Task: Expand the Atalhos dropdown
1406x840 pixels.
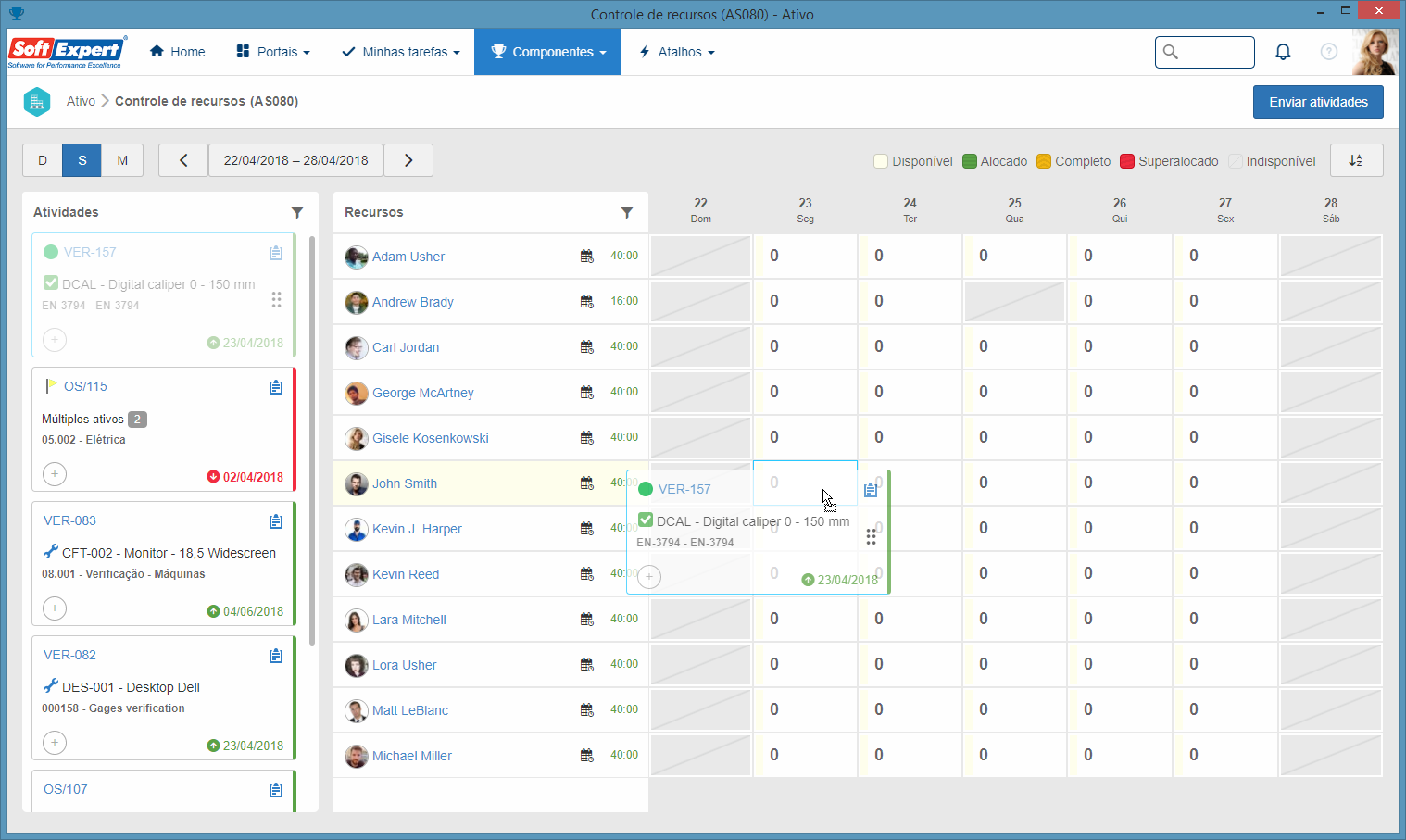Action: click(x=677, y=52)
